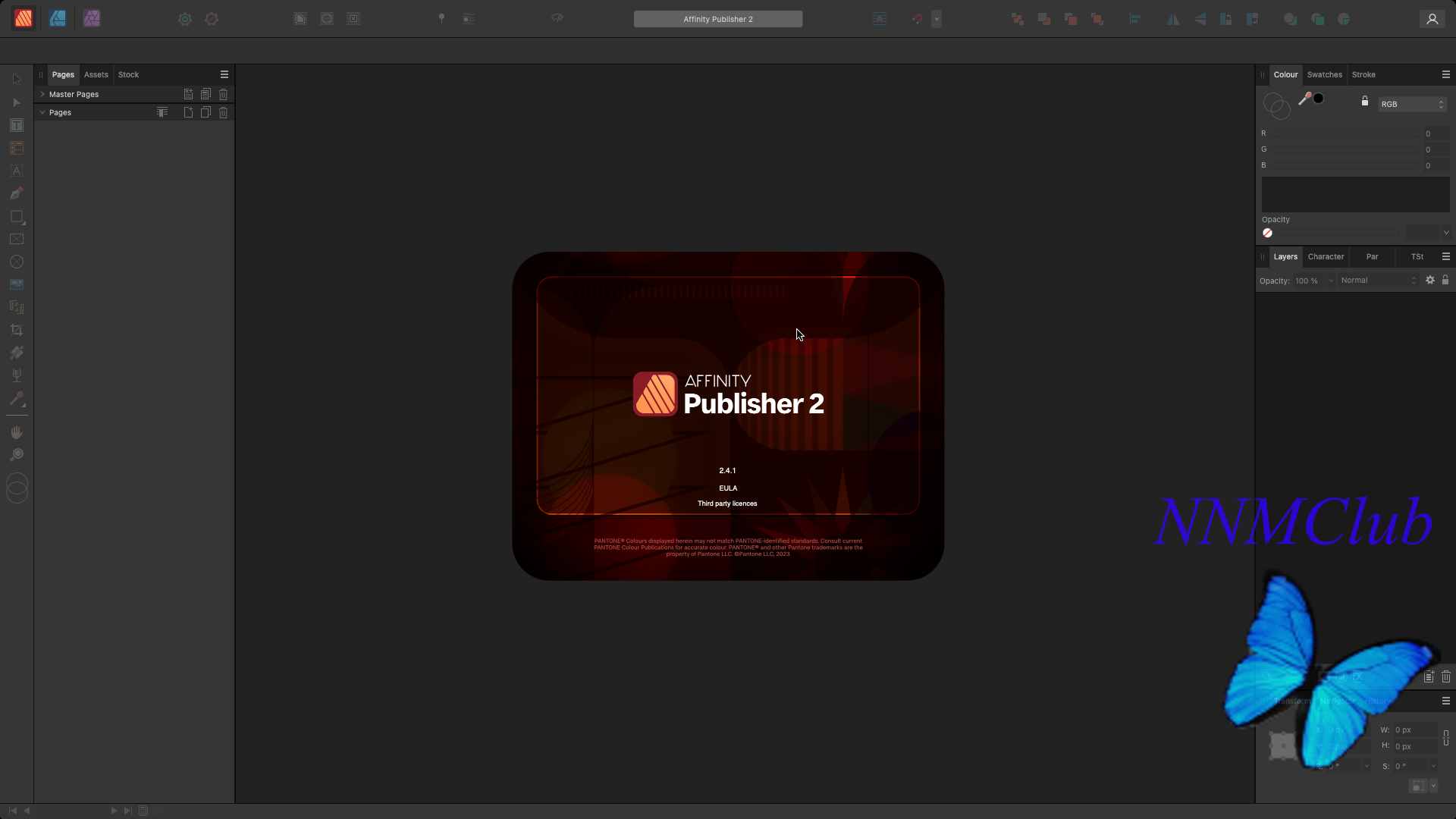Open the Normal blend mode dropdown
This screenshot has height=819, width=1456.
[x=1378, y=281]
